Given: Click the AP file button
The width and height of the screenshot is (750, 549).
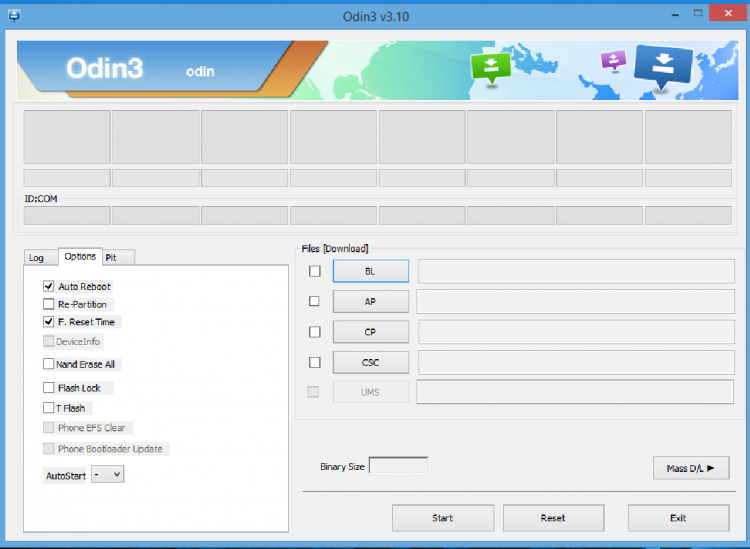Looking at the screenshot, I should pos(371,301).
